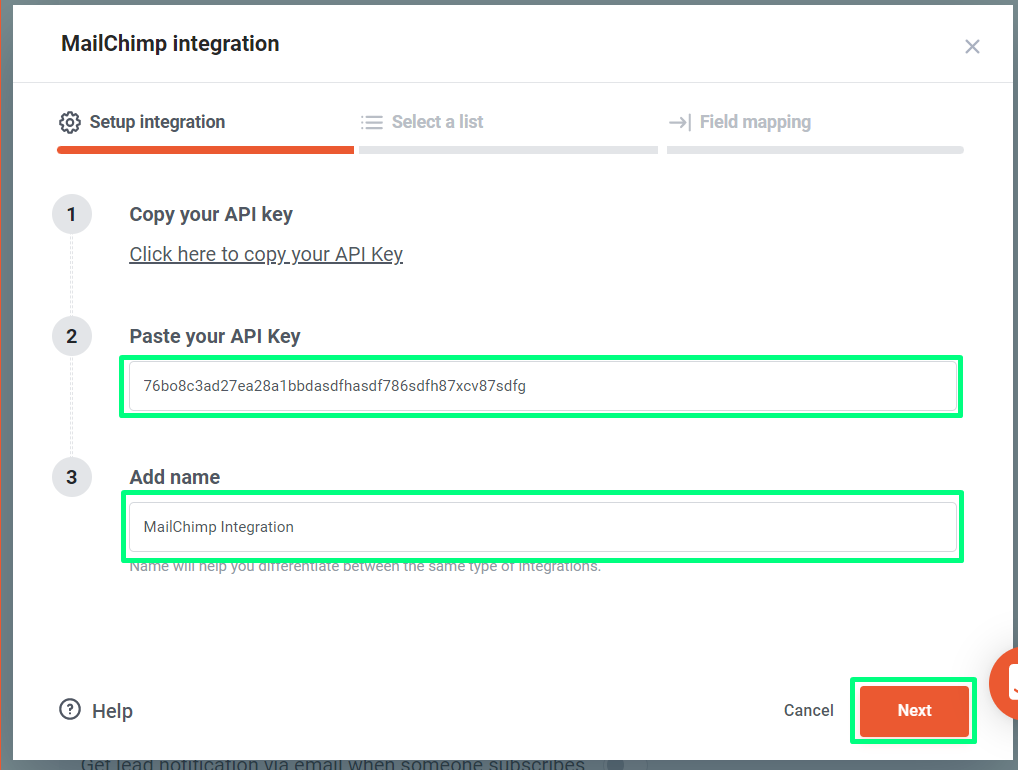Screen dimensions: 1018x770
Task: Cancel the integration setup
Action: pos(808,710)
